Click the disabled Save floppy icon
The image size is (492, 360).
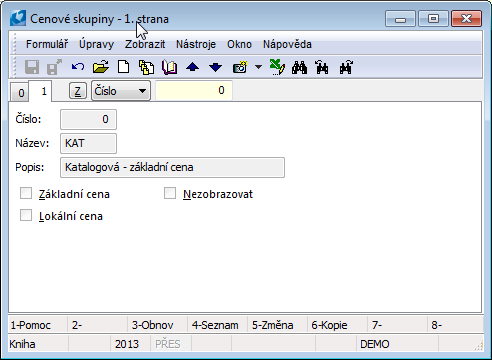[x=32, y=67]
